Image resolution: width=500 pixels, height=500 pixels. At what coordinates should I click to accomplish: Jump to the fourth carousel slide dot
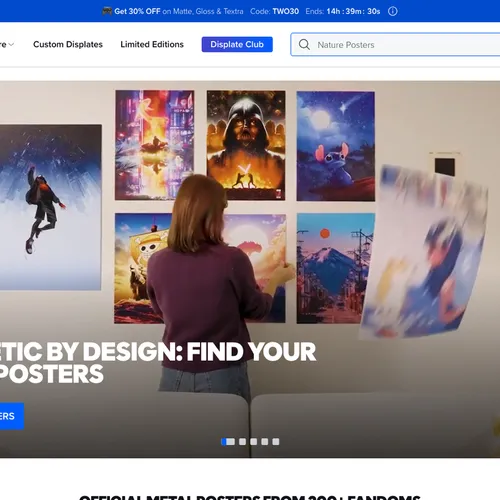[x=265, y=442]
